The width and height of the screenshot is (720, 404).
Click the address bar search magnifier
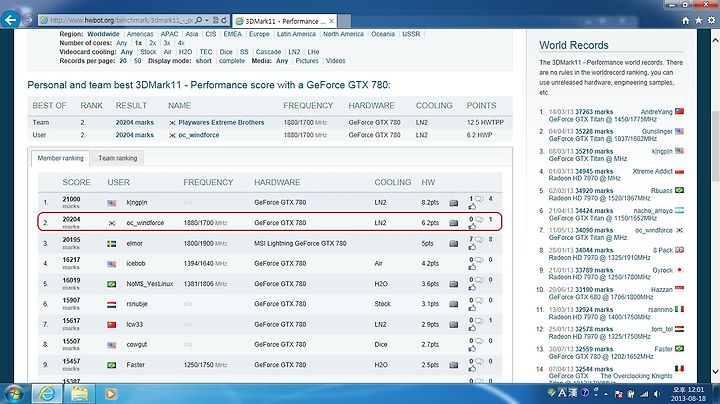(x=199, y=20)
